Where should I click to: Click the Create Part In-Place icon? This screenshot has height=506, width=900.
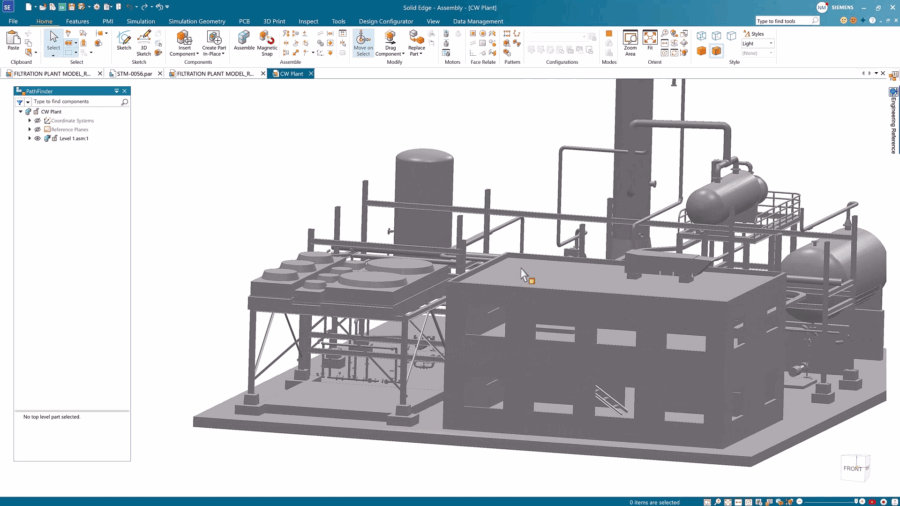point(214,39)
